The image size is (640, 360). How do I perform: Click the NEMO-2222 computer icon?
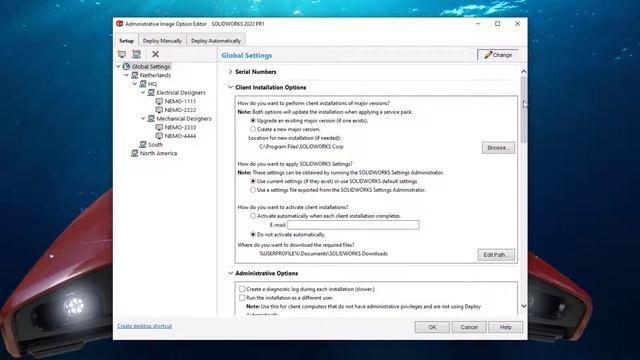159,110
